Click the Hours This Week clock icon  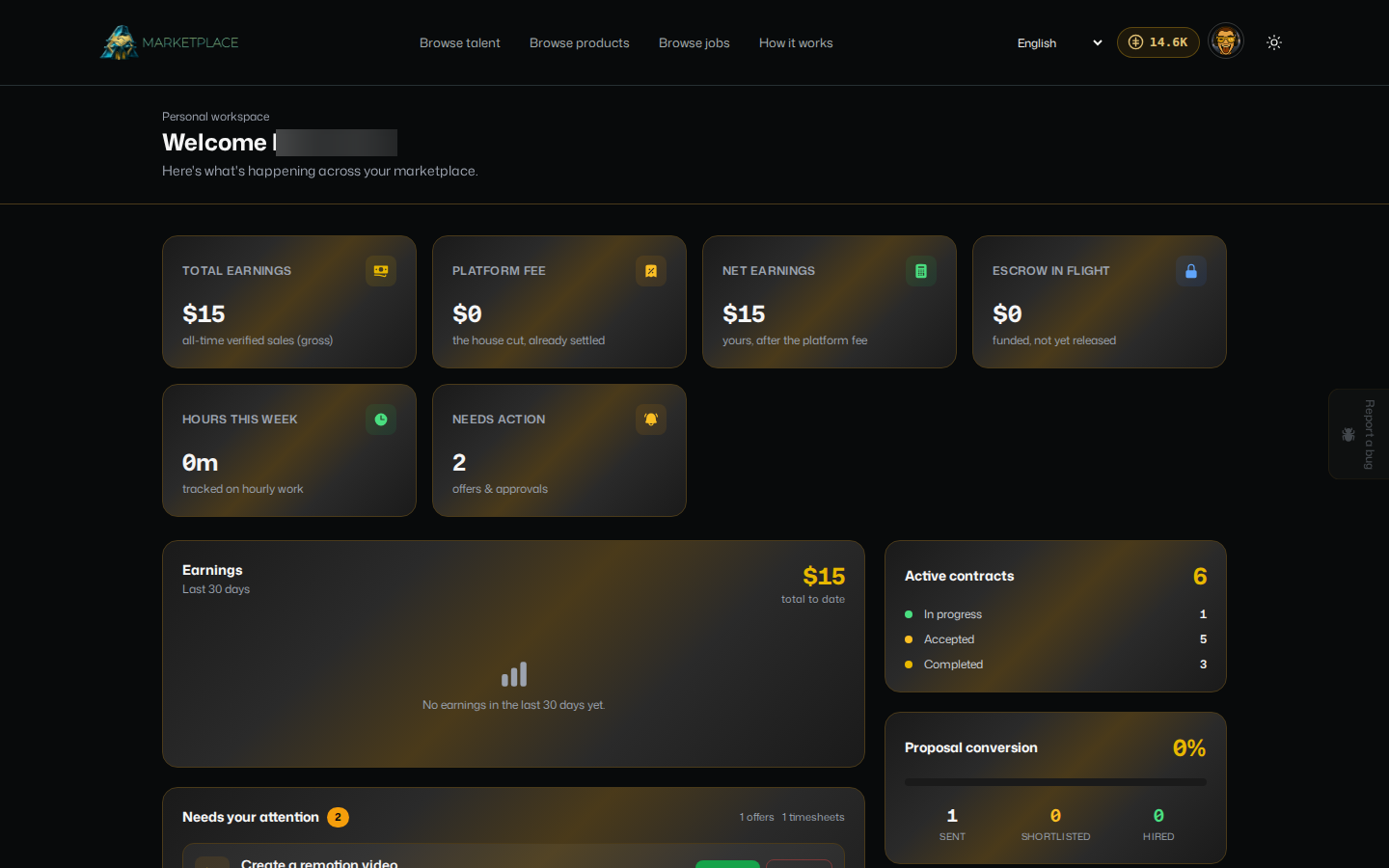381,420
